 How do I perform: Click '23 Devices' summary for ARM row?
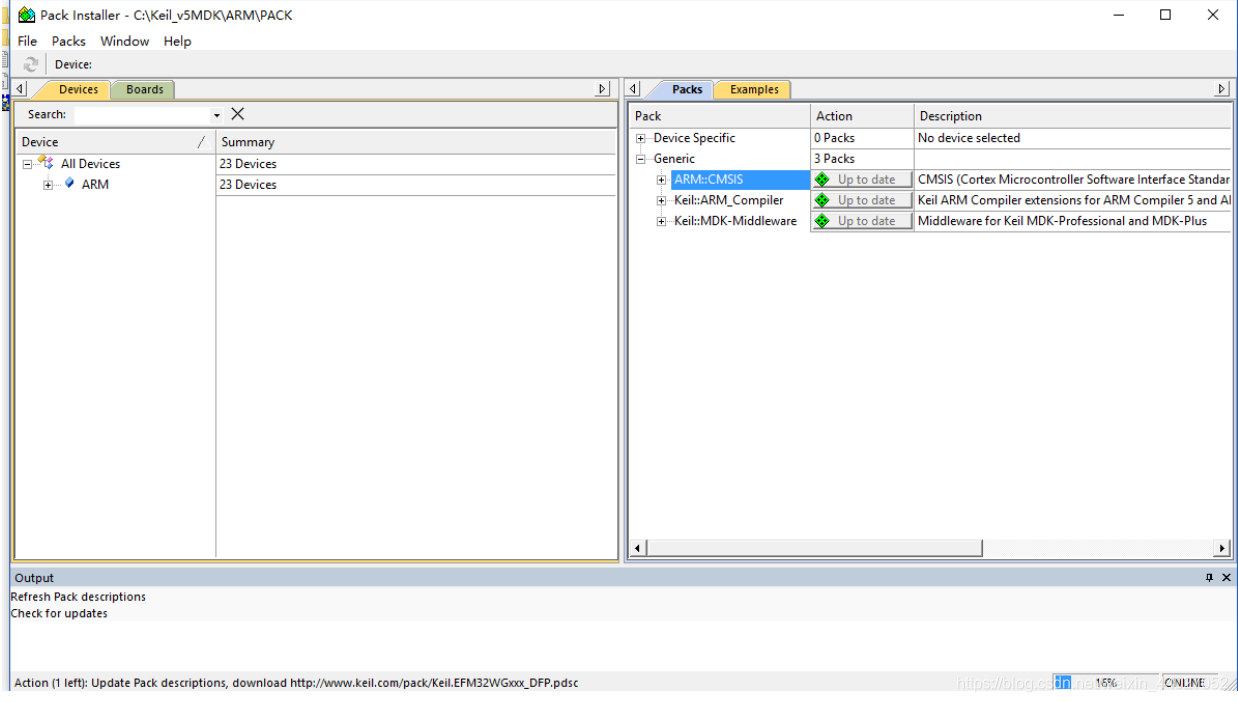[248, 185]
